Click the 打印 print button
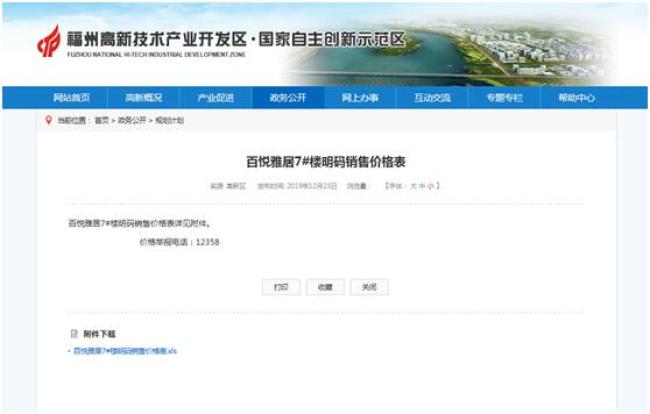 pos(281,287)
